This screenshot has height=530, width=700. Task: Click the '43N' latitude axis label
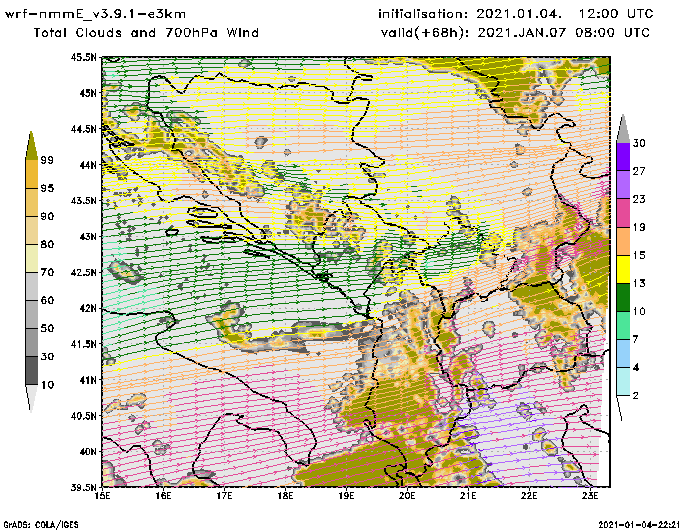[x=88, y=236]
